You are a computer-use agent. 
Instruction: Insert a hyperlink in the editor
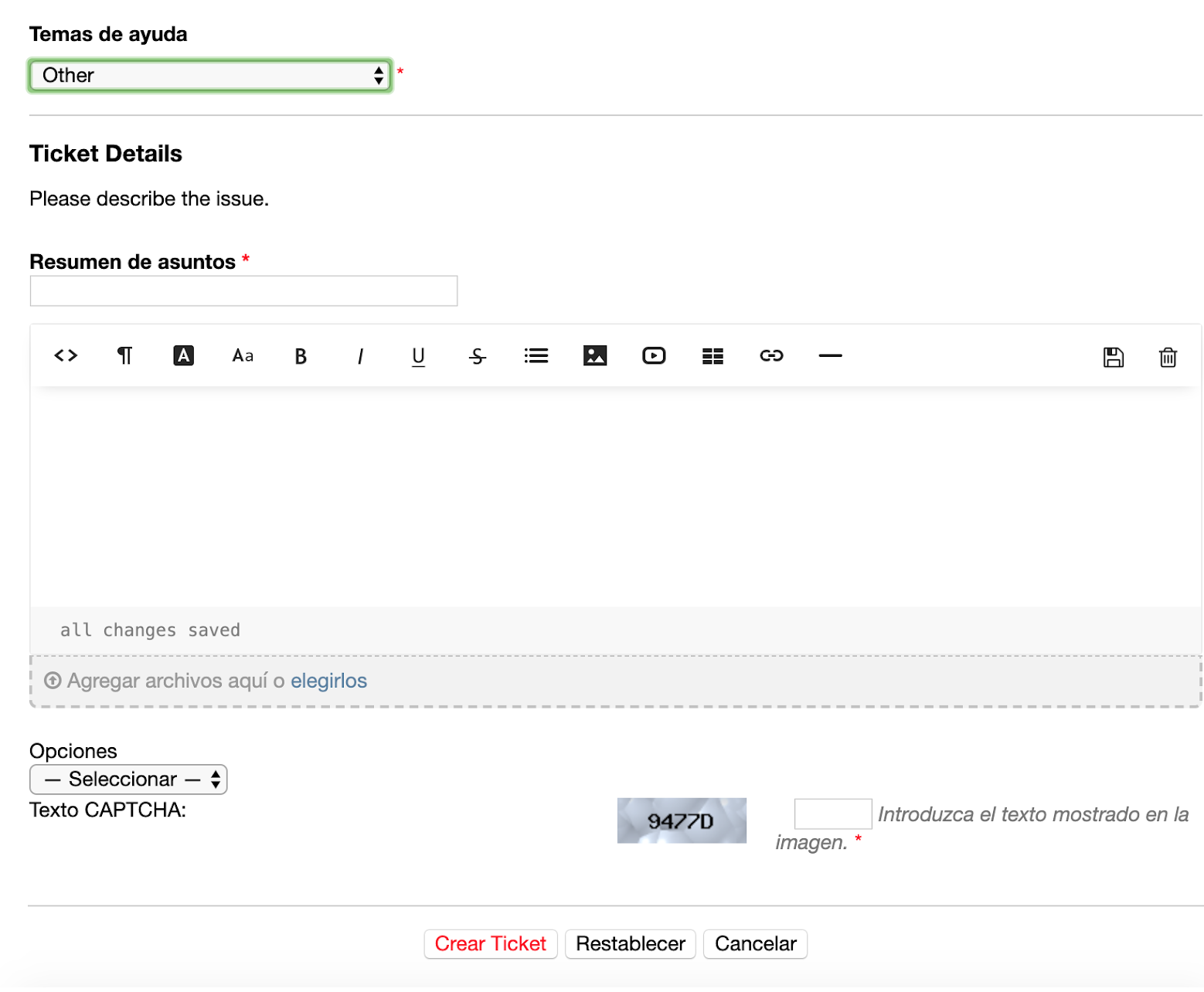[x=770, y=355]
